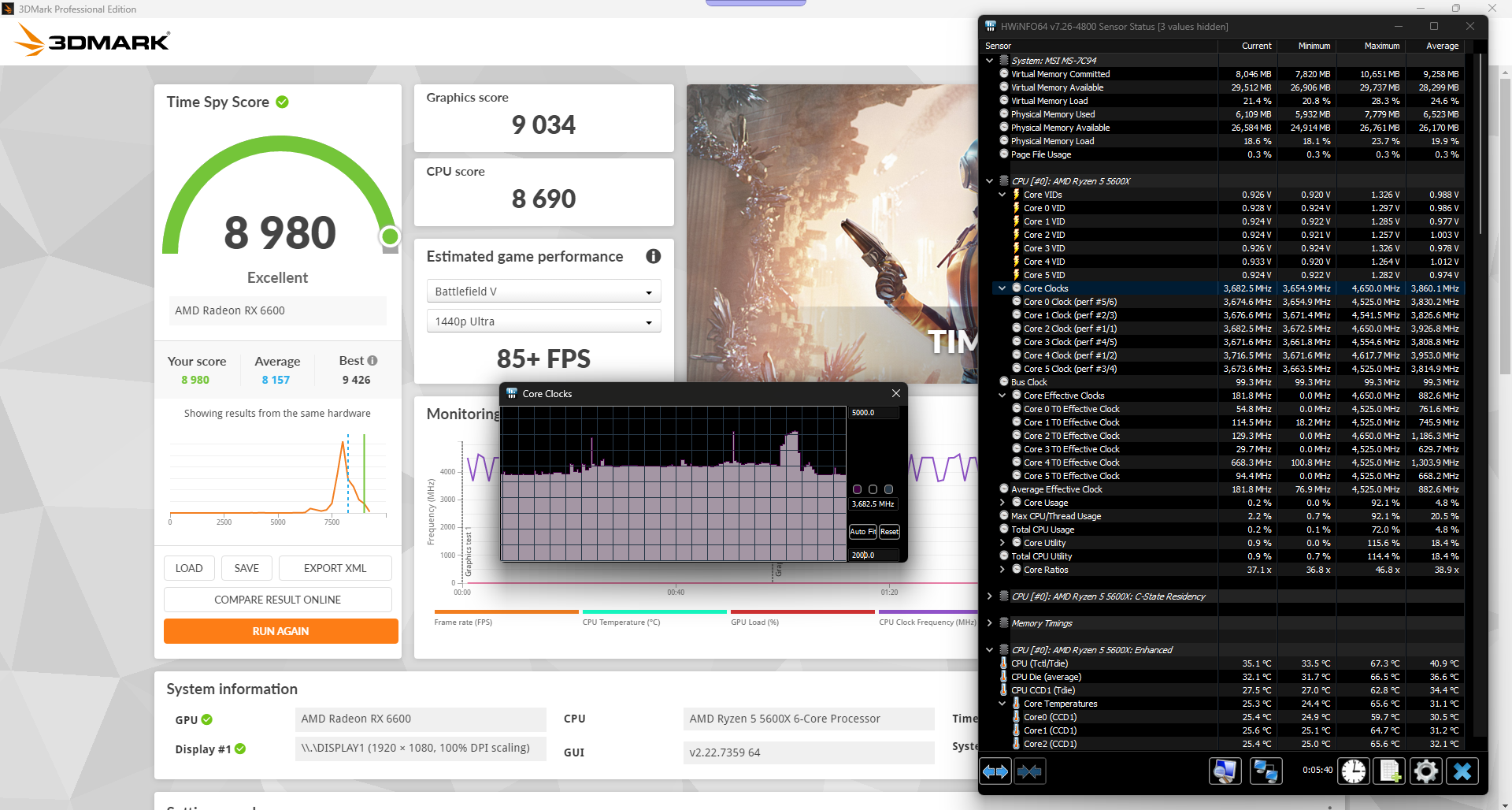
Task: Click the thermometer icon of Core0 (CCD1)
Action: (x=1017, y=717)
